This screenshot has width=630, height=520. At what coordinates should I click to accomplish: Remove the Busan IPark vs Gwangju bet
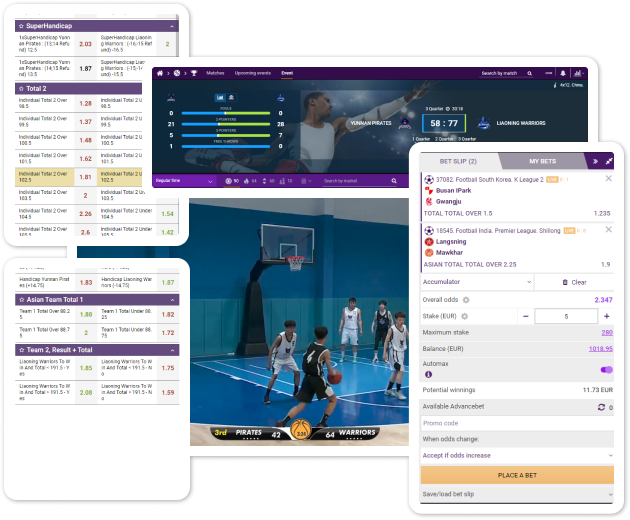click(609, 178)
